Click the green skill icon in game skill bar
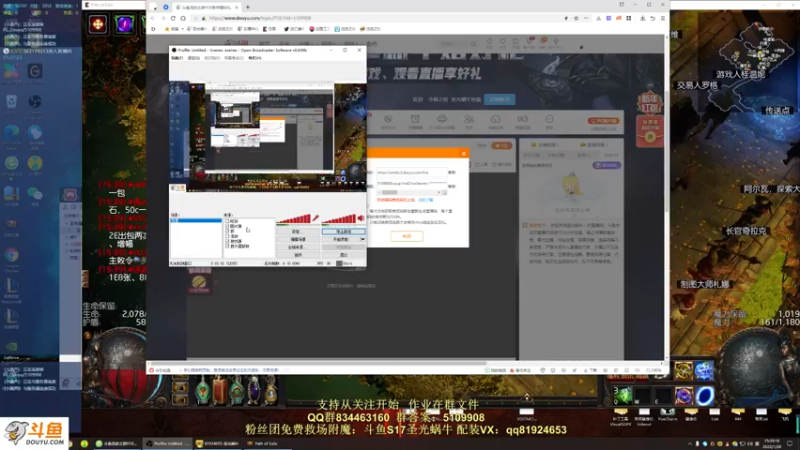Image resolution: width=800 pixels, height=450 pixels. pos(622,395)
